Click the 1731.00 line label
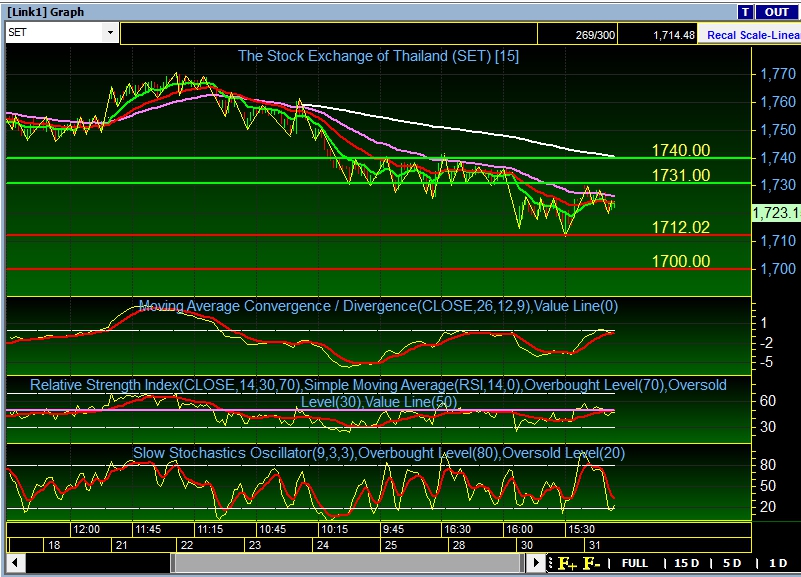The height and width of the screenshot is (577, 801). click(680, 175)
